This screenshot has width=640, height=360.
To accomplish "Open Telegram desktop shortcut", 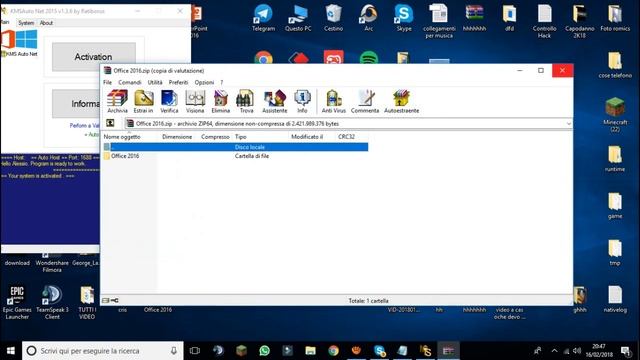I will (263, 18).
